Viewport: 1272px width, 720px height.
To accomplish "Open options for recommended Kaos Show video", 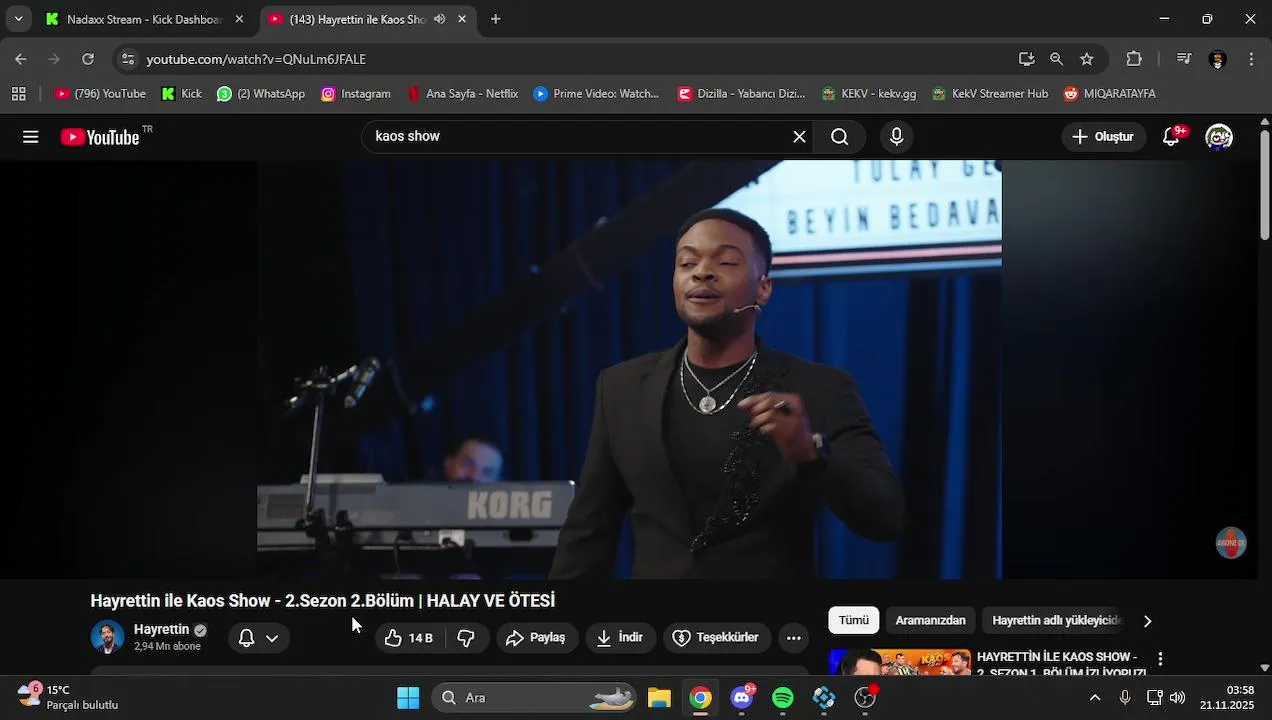I will tap(1160, 659).
